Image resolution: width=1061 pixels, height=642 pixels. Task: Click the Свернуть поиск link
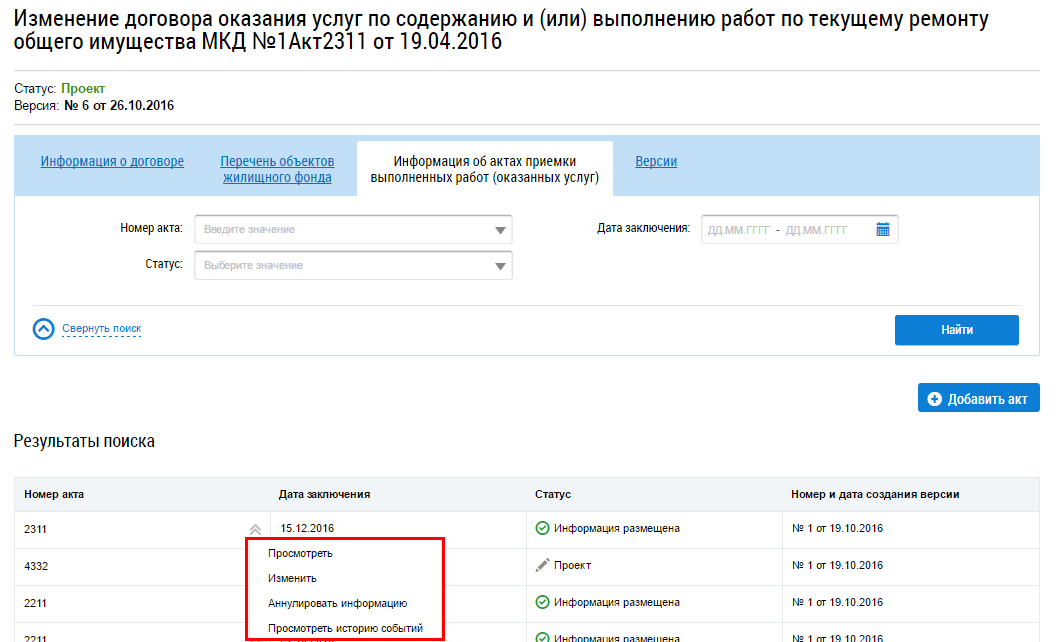pos(101,328)
